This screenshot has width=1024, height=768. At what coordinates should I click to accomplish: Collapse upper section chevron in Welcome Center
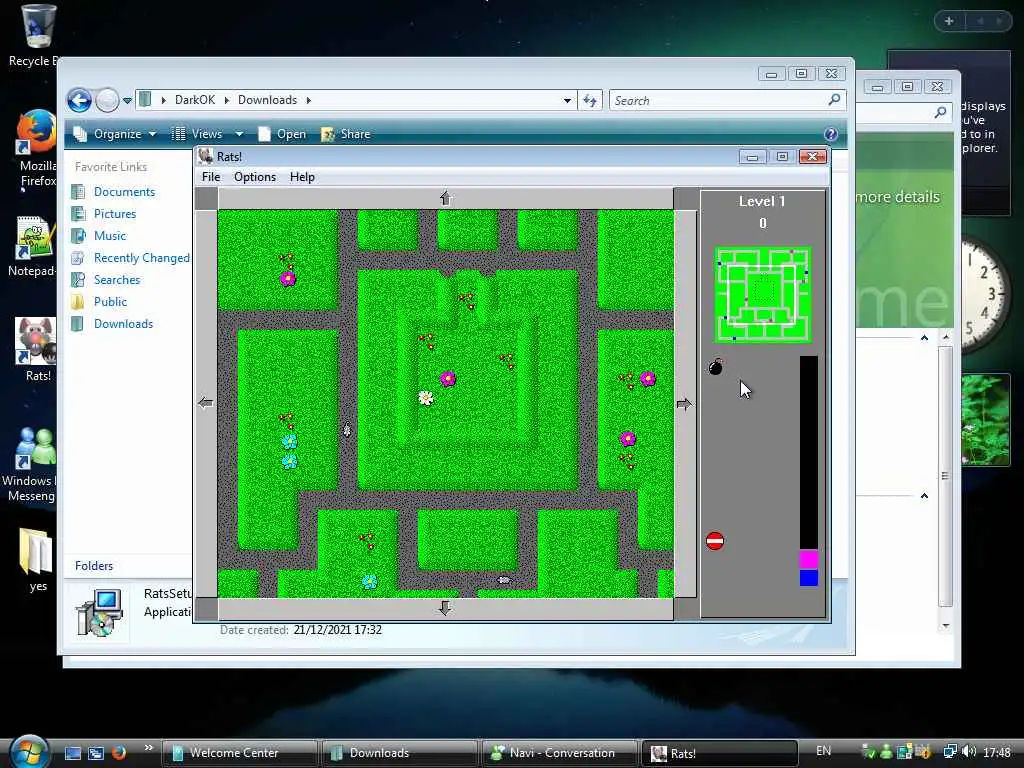click(x=924, y=338)
